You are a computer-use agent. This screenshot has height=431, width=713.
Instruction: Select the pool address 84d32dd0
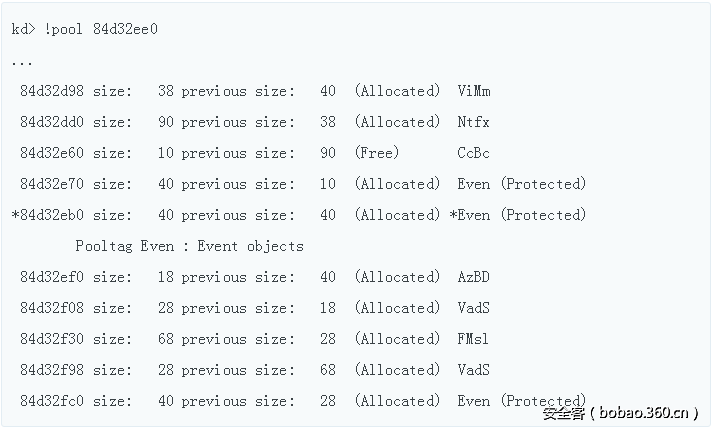click(x=52, y=122)
